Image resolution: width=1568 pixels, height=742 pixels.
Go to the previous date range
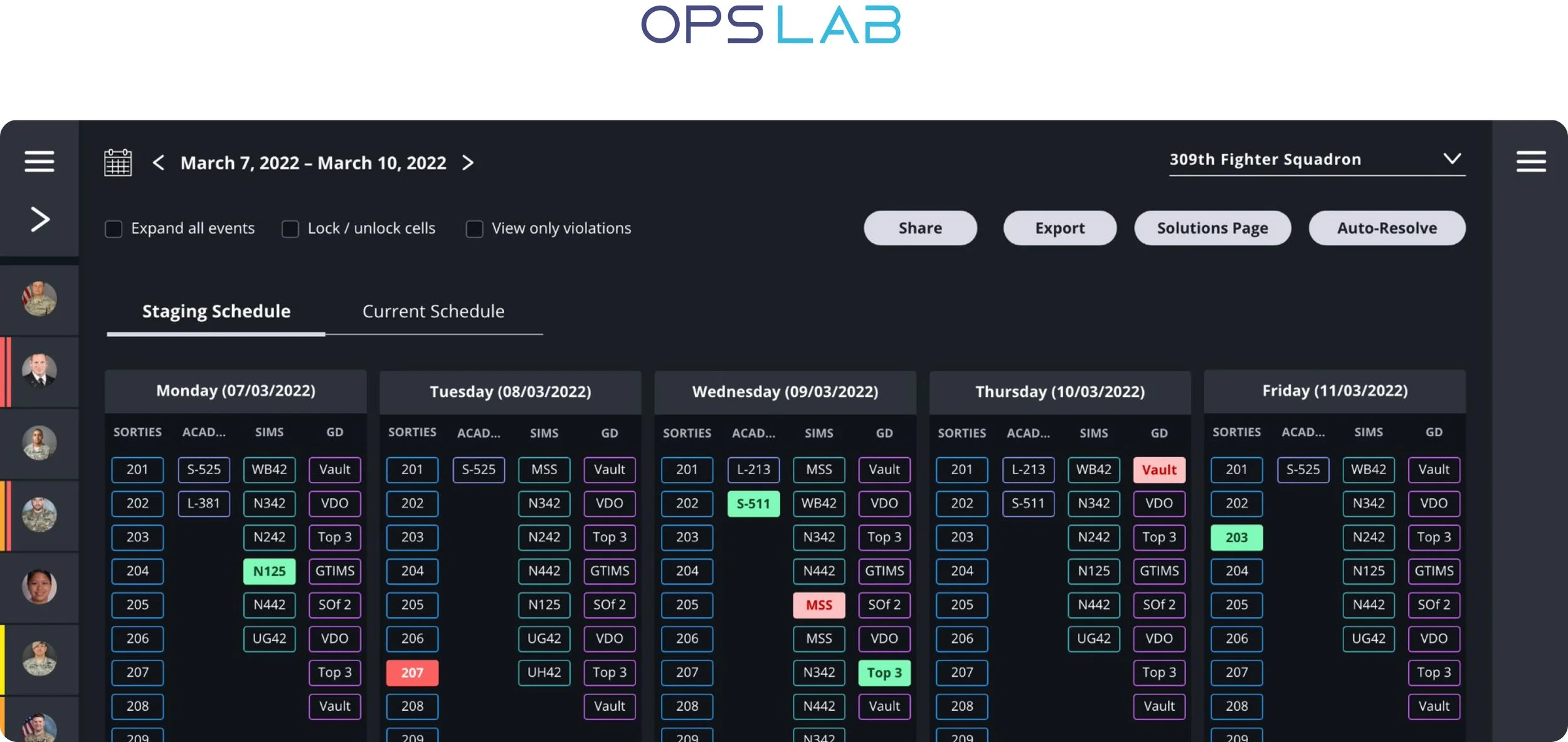pos(158,162)
